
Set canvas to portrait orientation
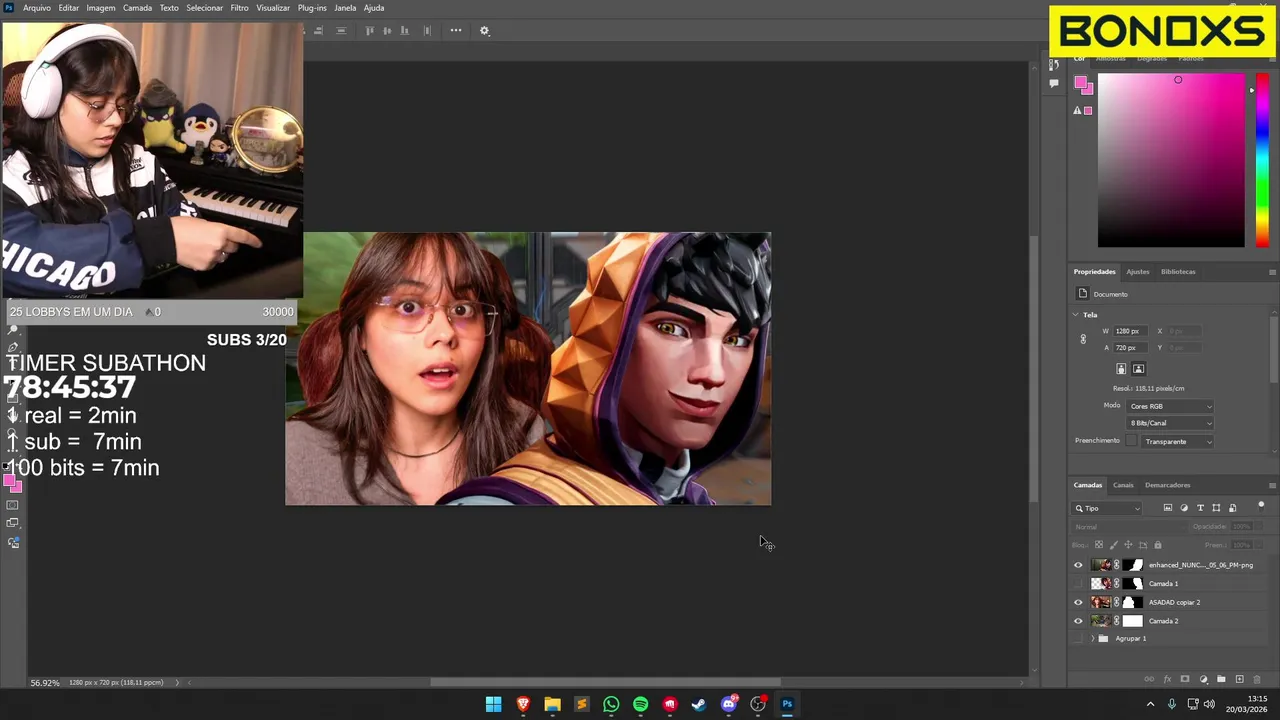(1121, 369)
